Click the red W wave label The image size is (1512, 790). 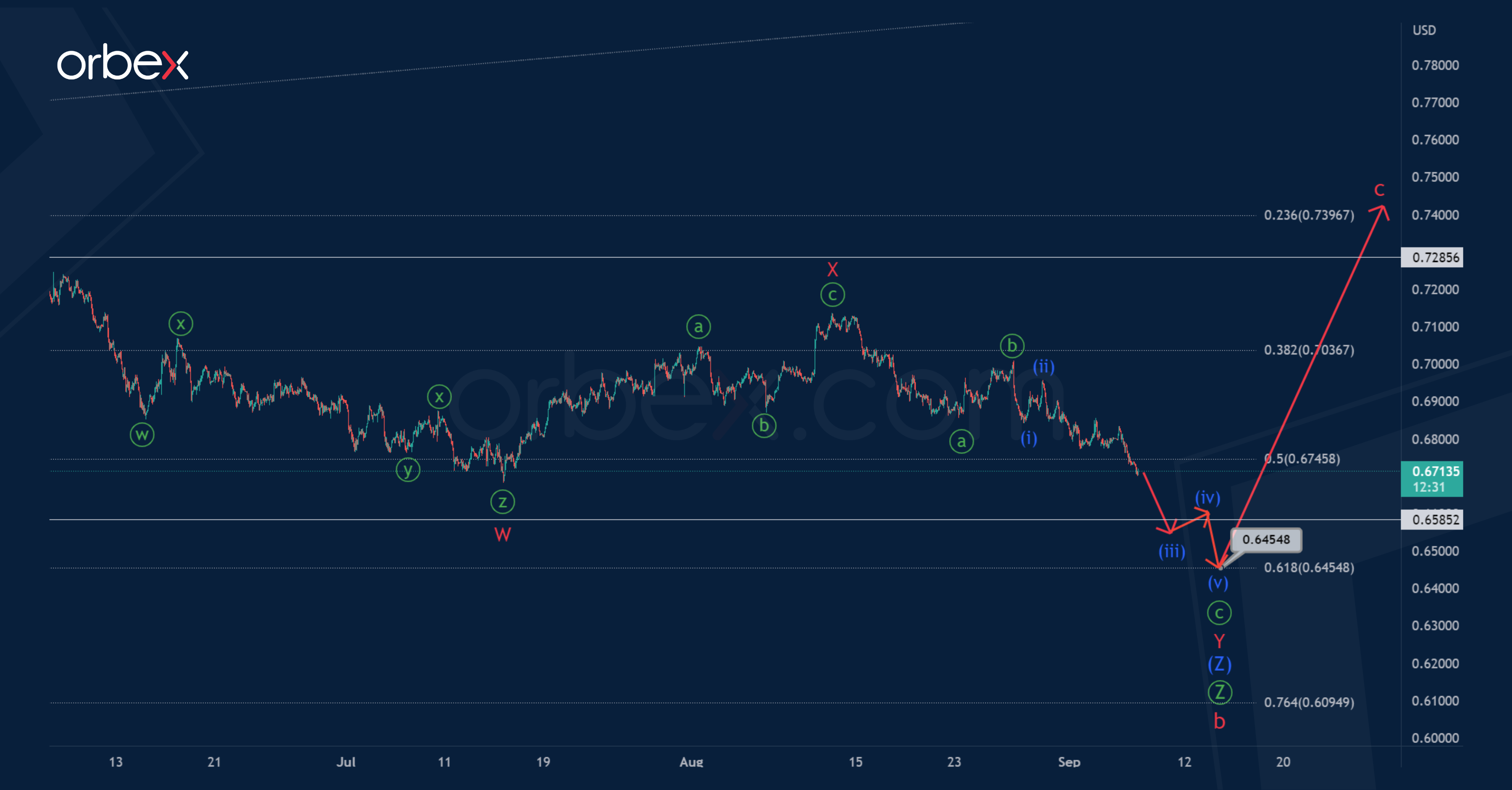click(502, 534)
